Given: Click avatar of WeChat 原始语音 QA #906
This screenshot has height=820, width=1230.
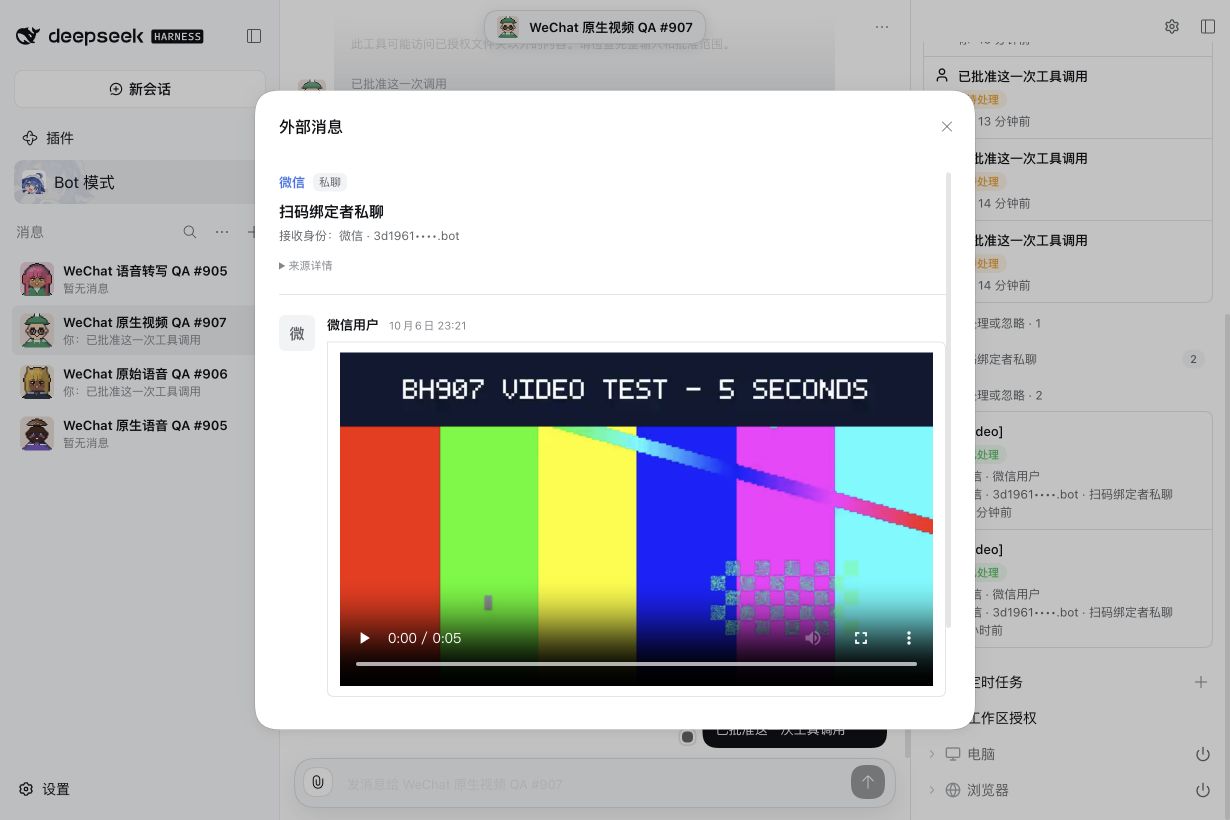Looking at the screenshot, I should 37,382.
